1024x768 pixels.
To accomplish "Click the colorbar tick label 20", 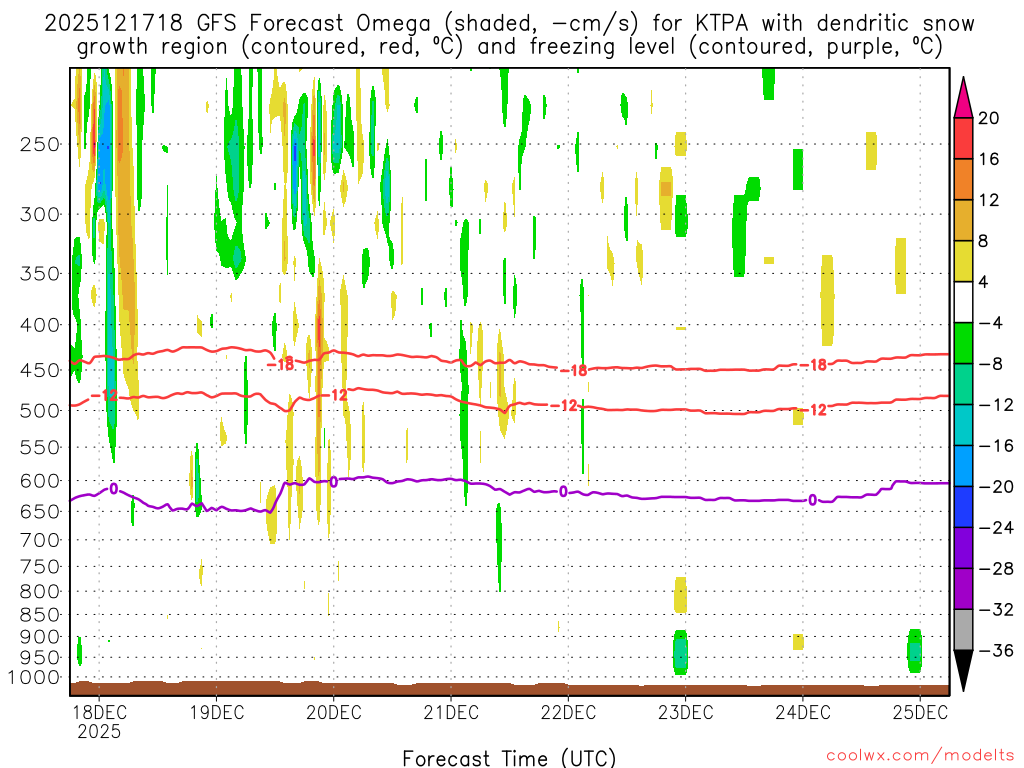I will 989,118.
